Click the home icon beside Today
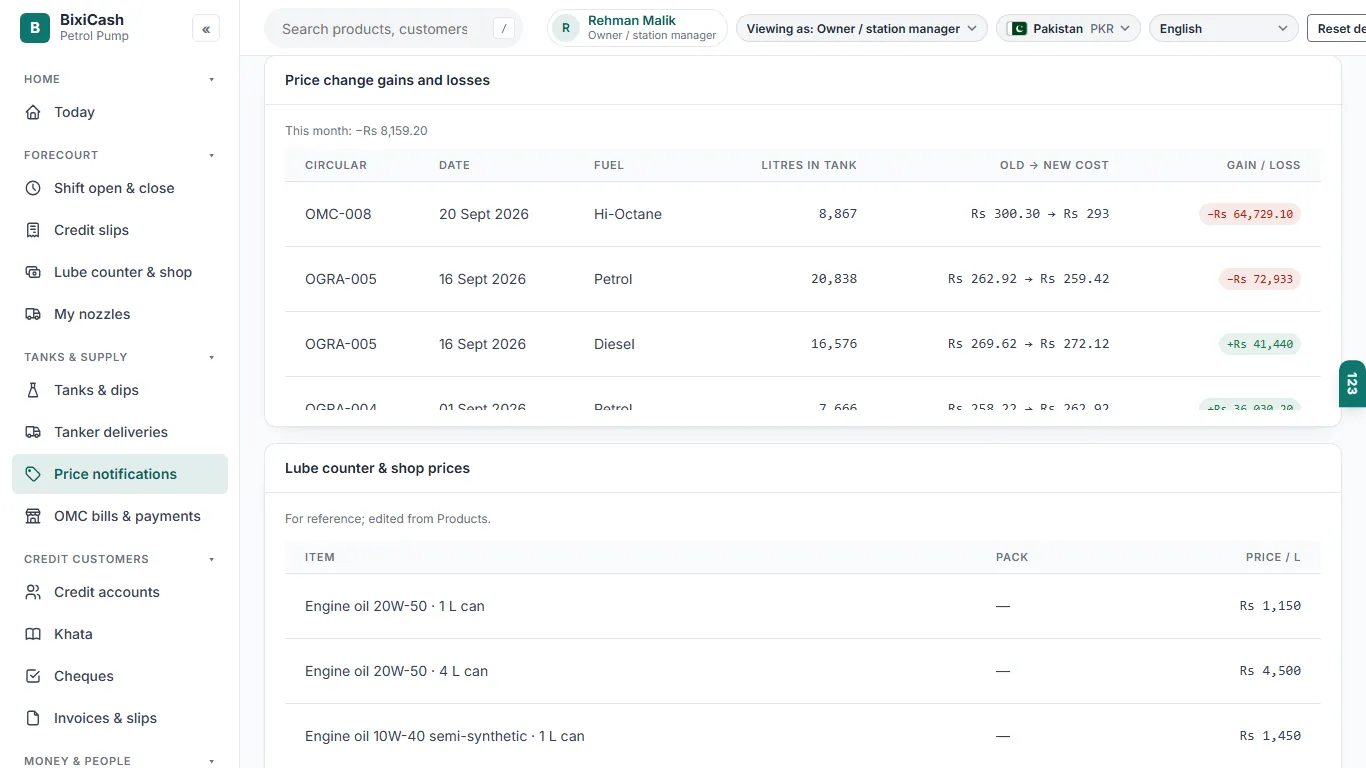 33,112
